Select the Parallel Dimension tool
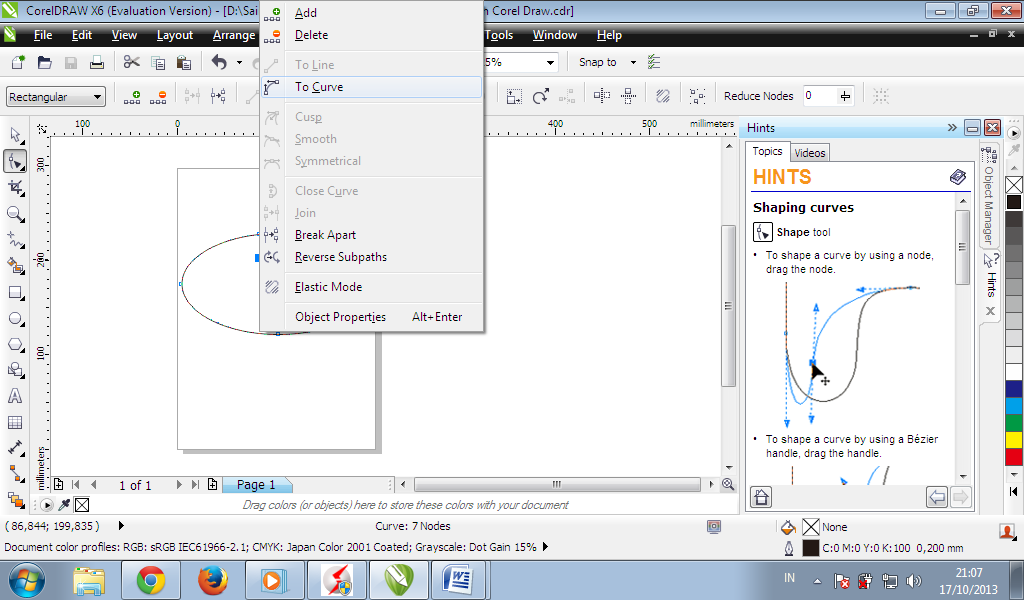Viewport: 1024px width, 600px height. [x=16, y=449]
